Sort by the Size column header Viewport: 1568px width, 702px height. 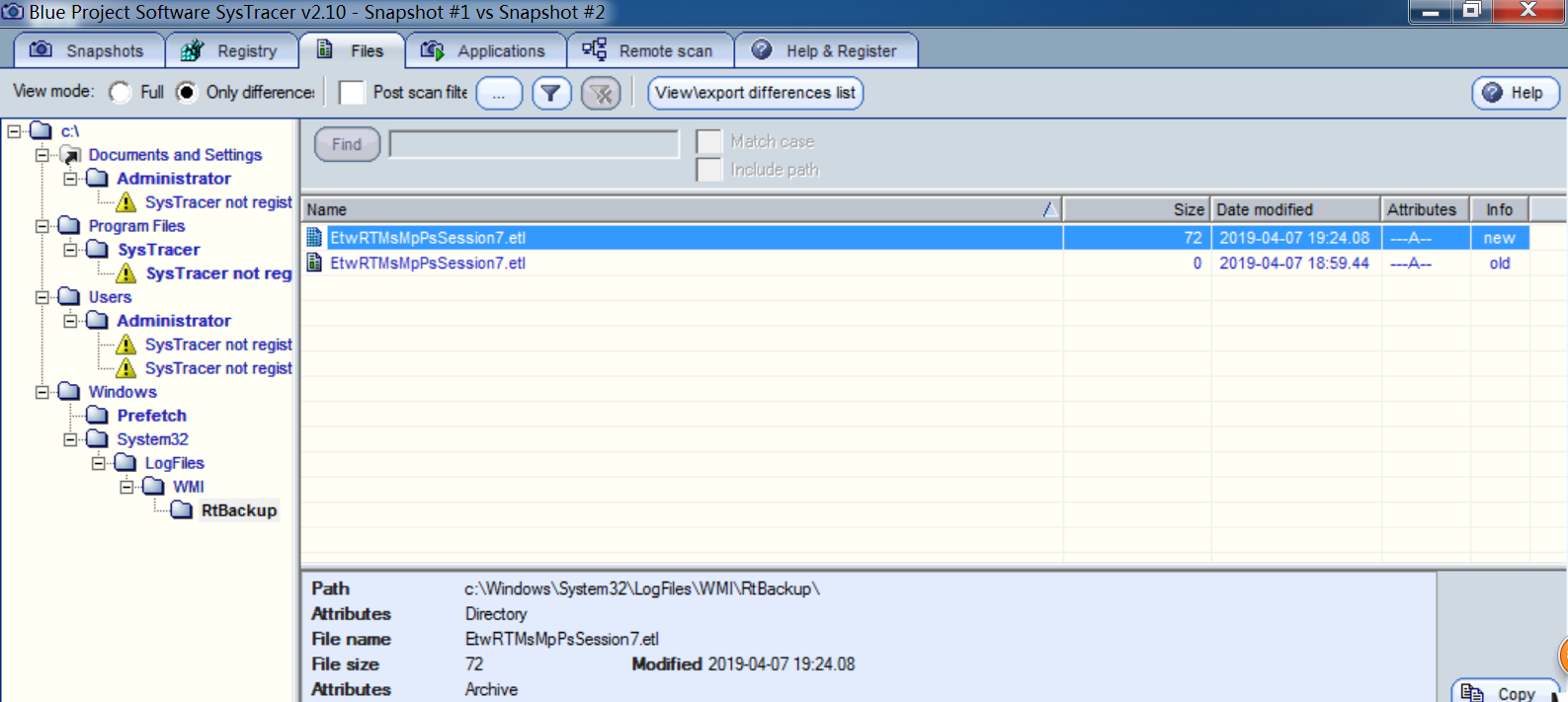click(x=1136, y=209)
